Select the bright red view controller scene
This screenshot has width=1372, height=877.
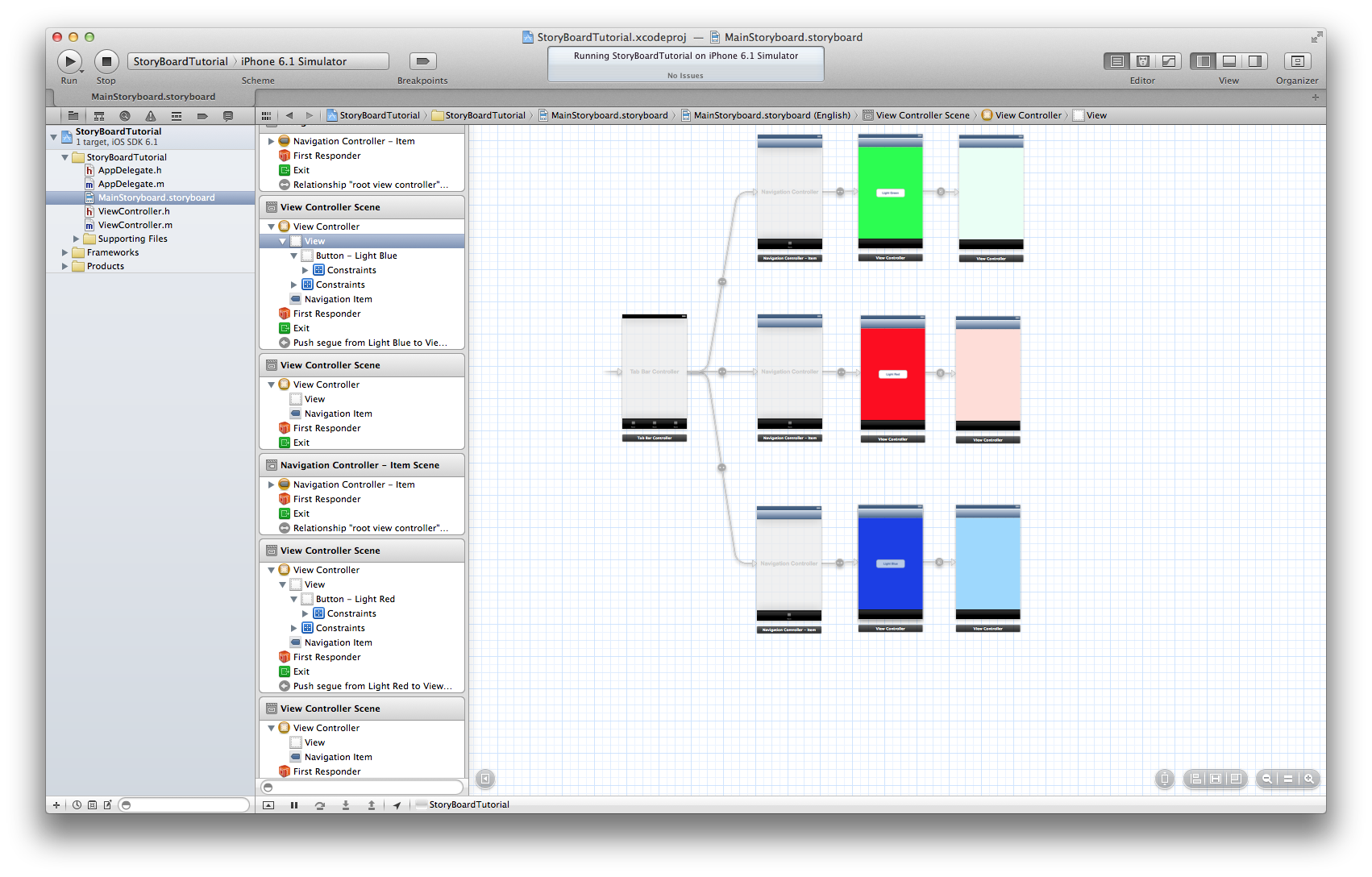pos(892,374)
